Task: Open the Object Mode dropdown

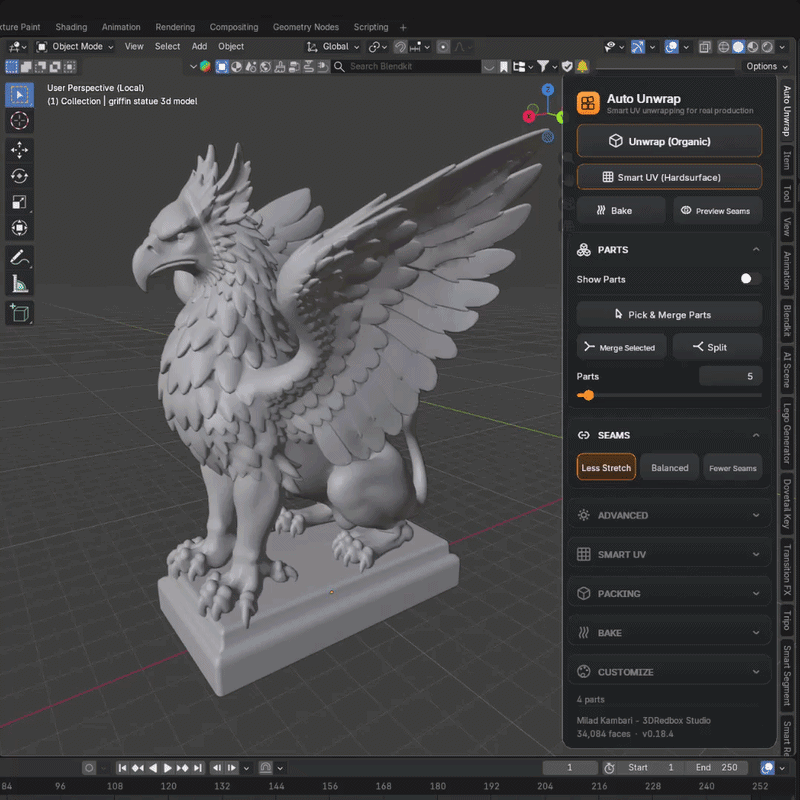Action: (75, 47)
